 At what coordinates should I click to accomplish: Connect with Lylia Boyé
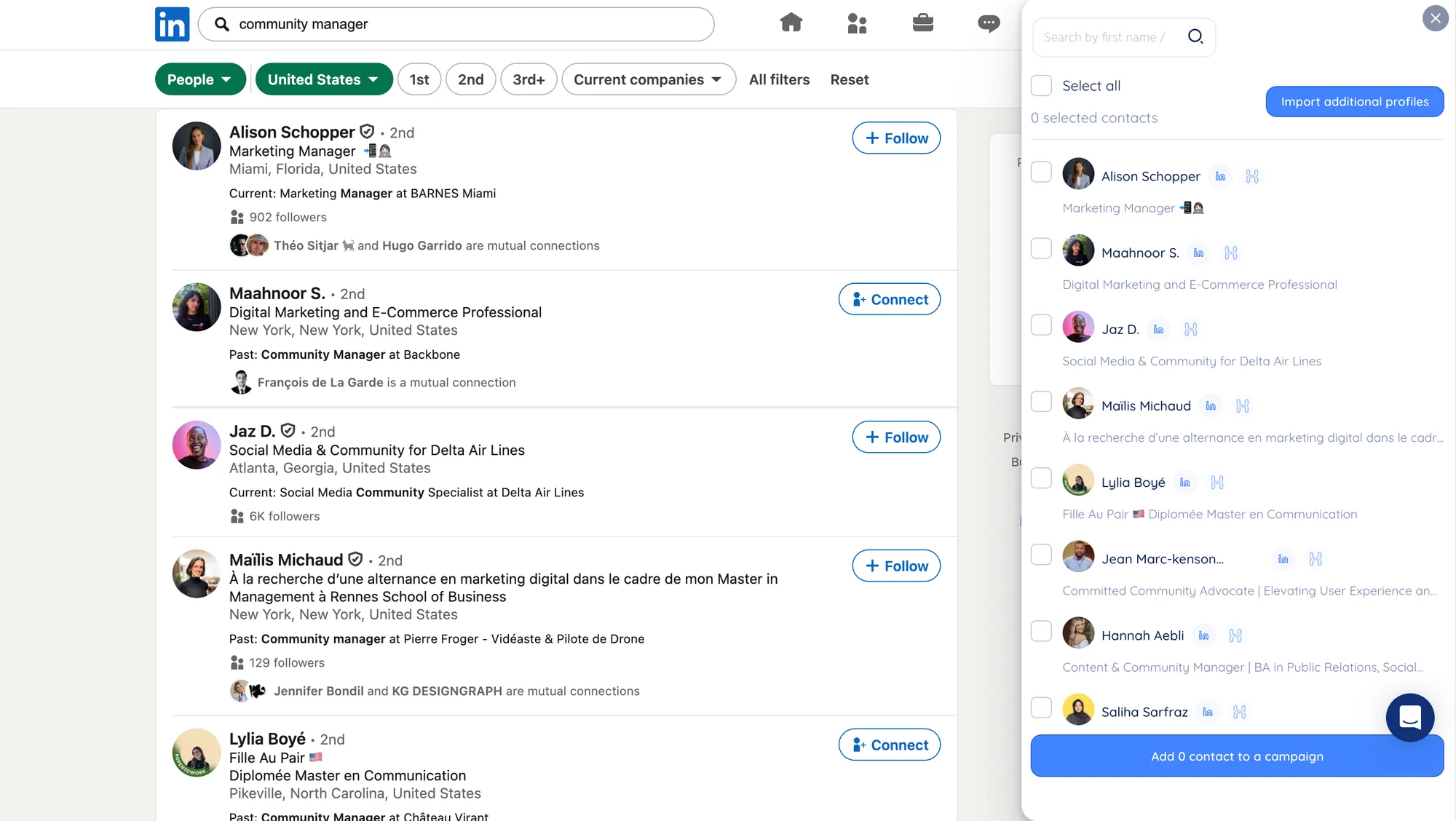pos(890,745)
